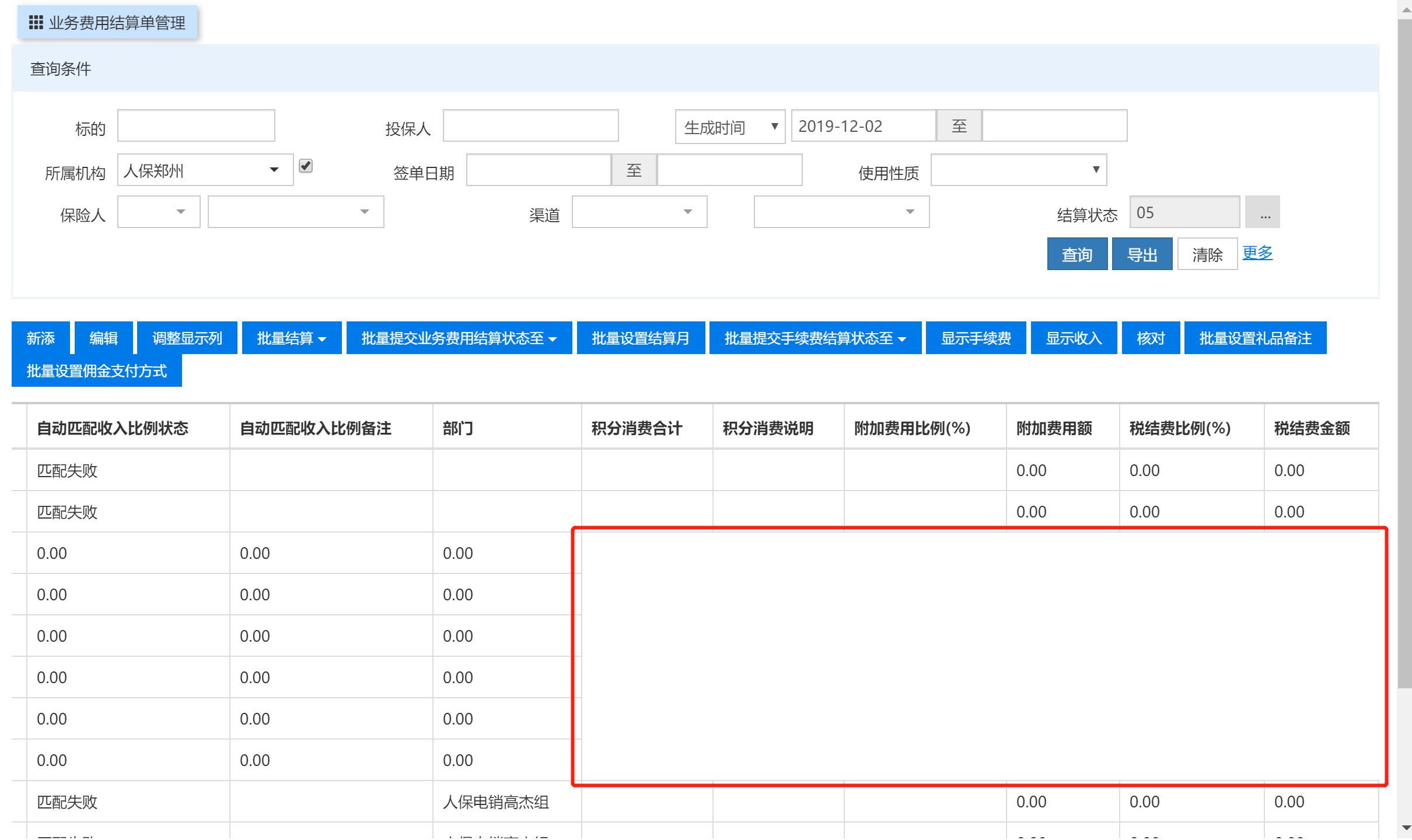This screenshot has width=1412, height=840.
Task: Click the vertical scrollbar thumb
Action: 1405,350
